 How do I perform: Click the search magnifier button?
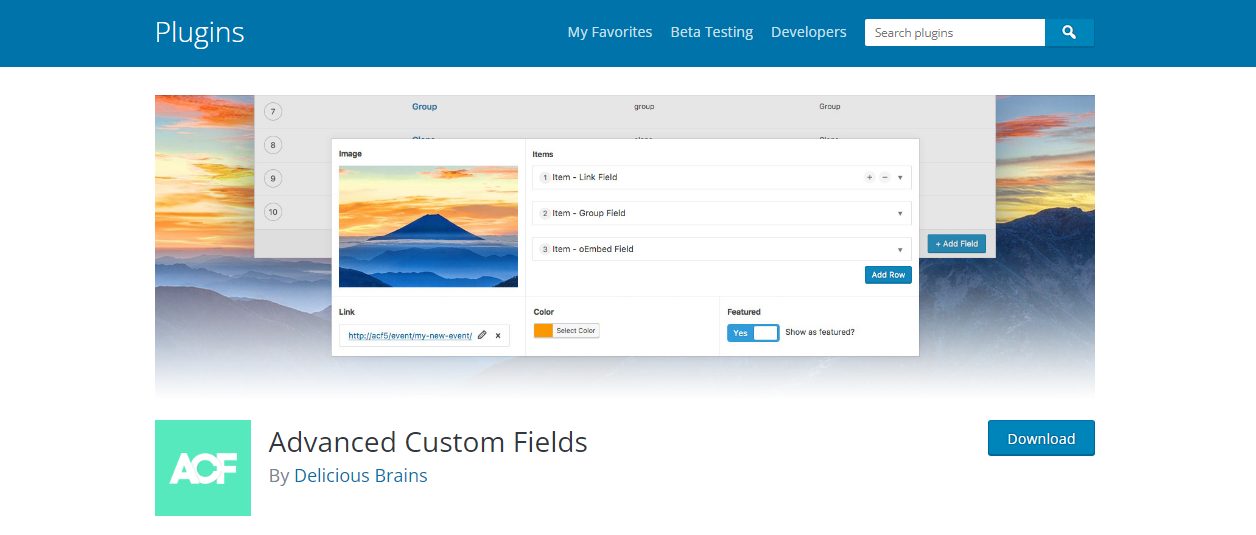[x=1069, y=32]
